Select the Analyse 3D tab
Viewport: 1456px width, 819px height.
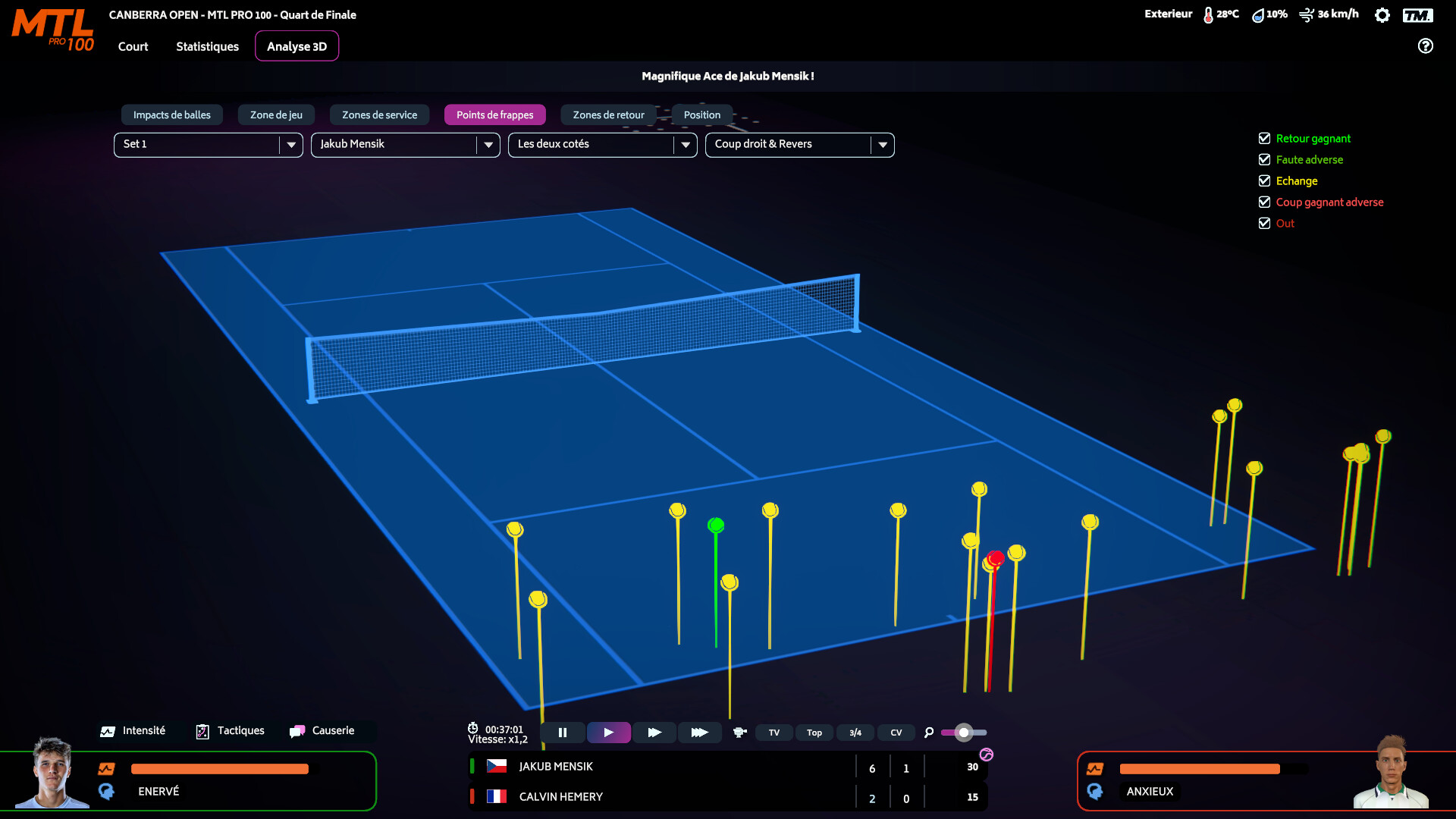297,46
